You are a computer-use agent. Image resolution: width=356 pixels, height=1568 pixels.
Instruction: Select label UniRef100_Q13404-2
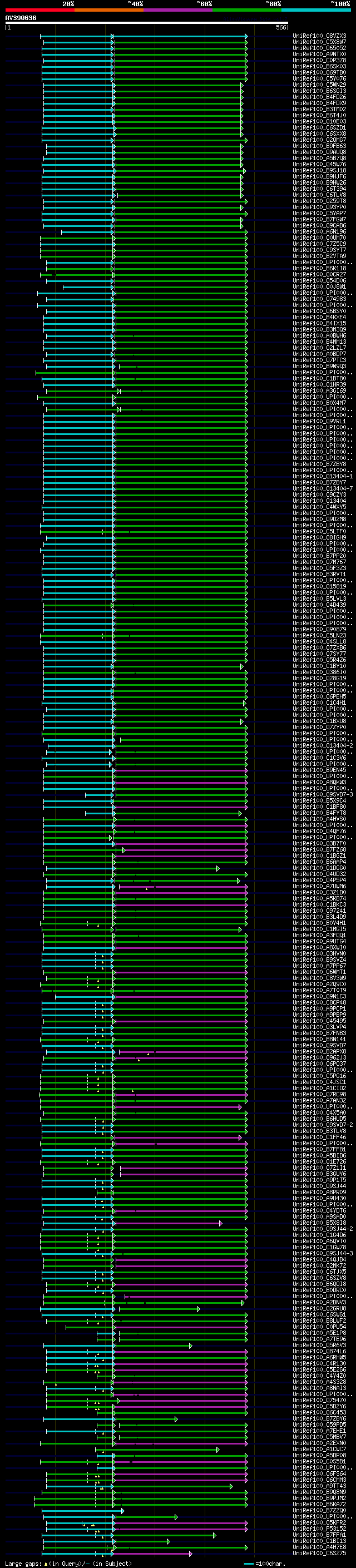click(x=323, y=746)
